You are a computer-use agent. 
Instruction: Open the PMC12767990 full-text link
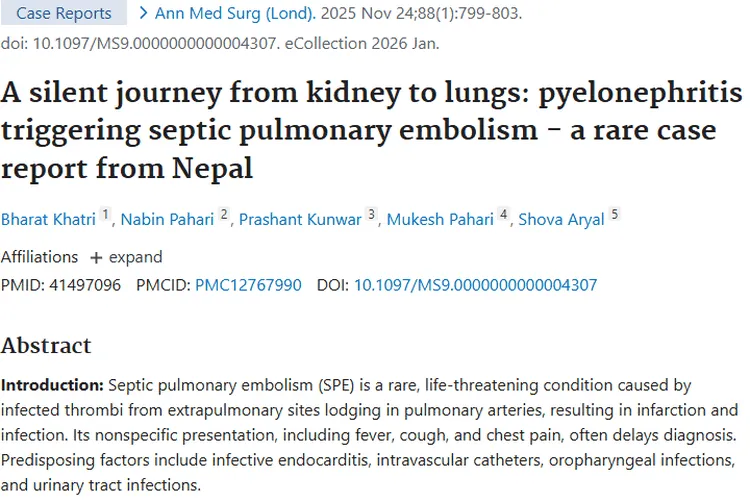point(248,285)
